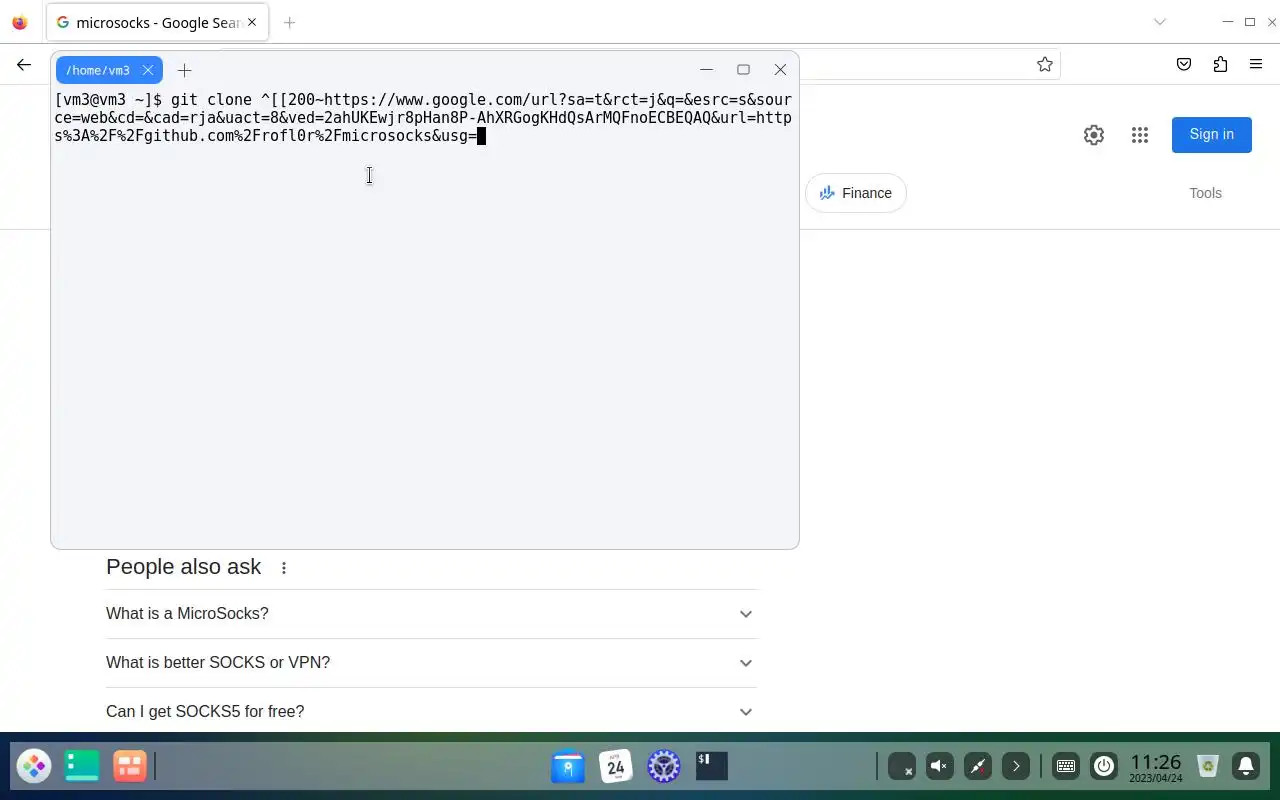The height and width of the screenshot is (800, 1280).
Task: Open the orange multitasking view icon
Action: coord(130,767)
